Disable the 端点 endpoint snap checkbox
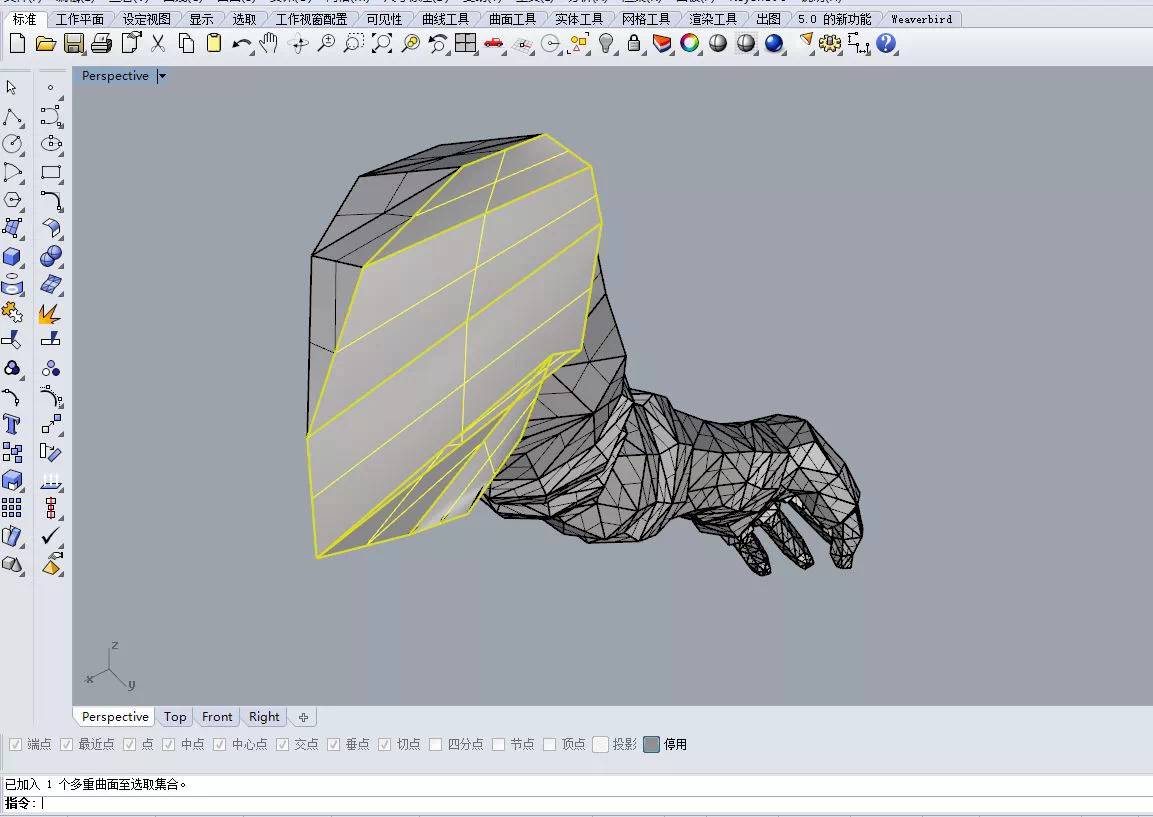Image resolution: width=1153 pixels, height=817 pixels. tap(14, 744)
